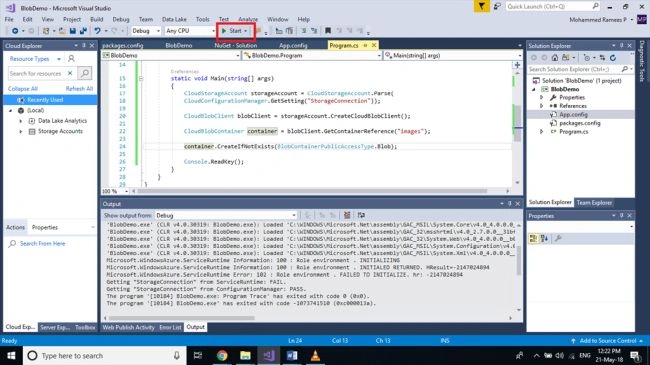Expand the References node in Solution Explorer
The image size is (650, 365).
click(x=541, y=106)
